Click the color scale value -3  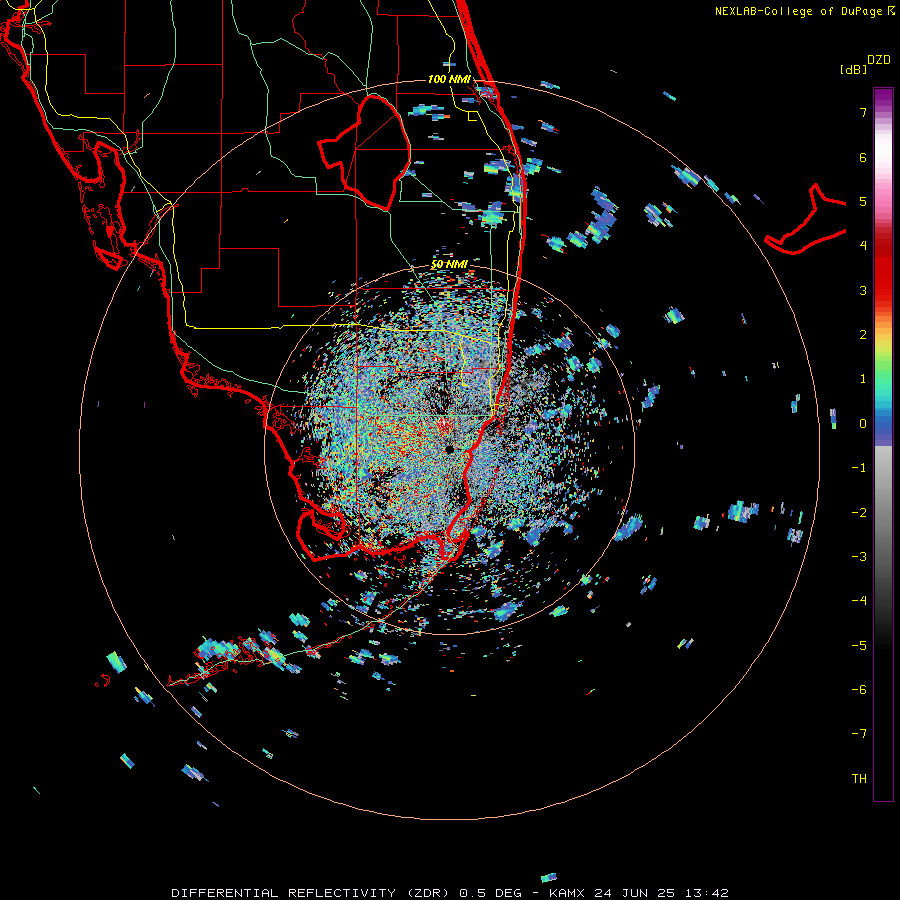pyautogui.click(x=859, y=557)
